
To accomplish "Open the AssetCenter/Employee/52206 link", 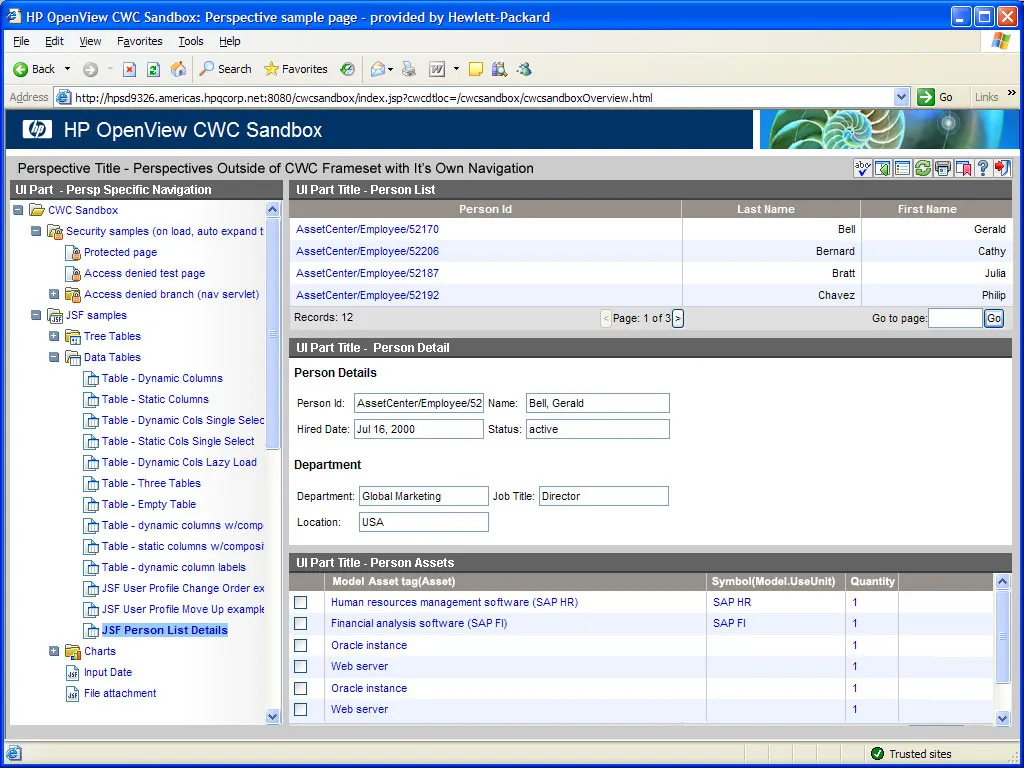I will tap(367, 251).
